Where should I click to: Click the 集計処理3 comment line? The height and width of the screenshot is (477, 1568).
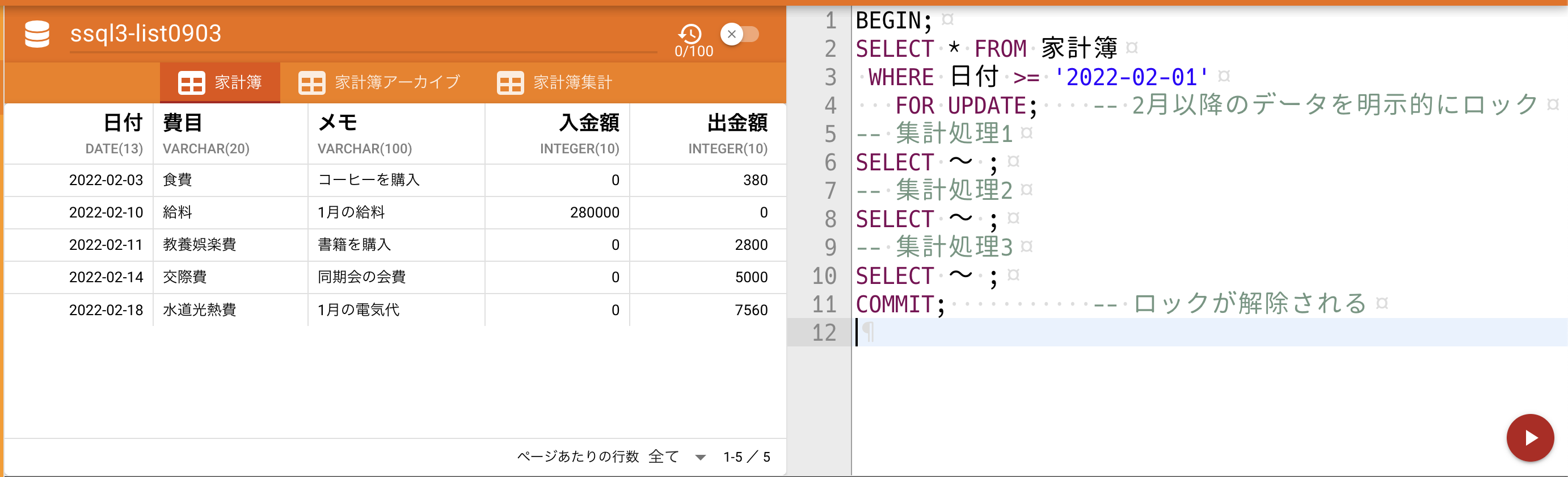click(x=935, y=248)
